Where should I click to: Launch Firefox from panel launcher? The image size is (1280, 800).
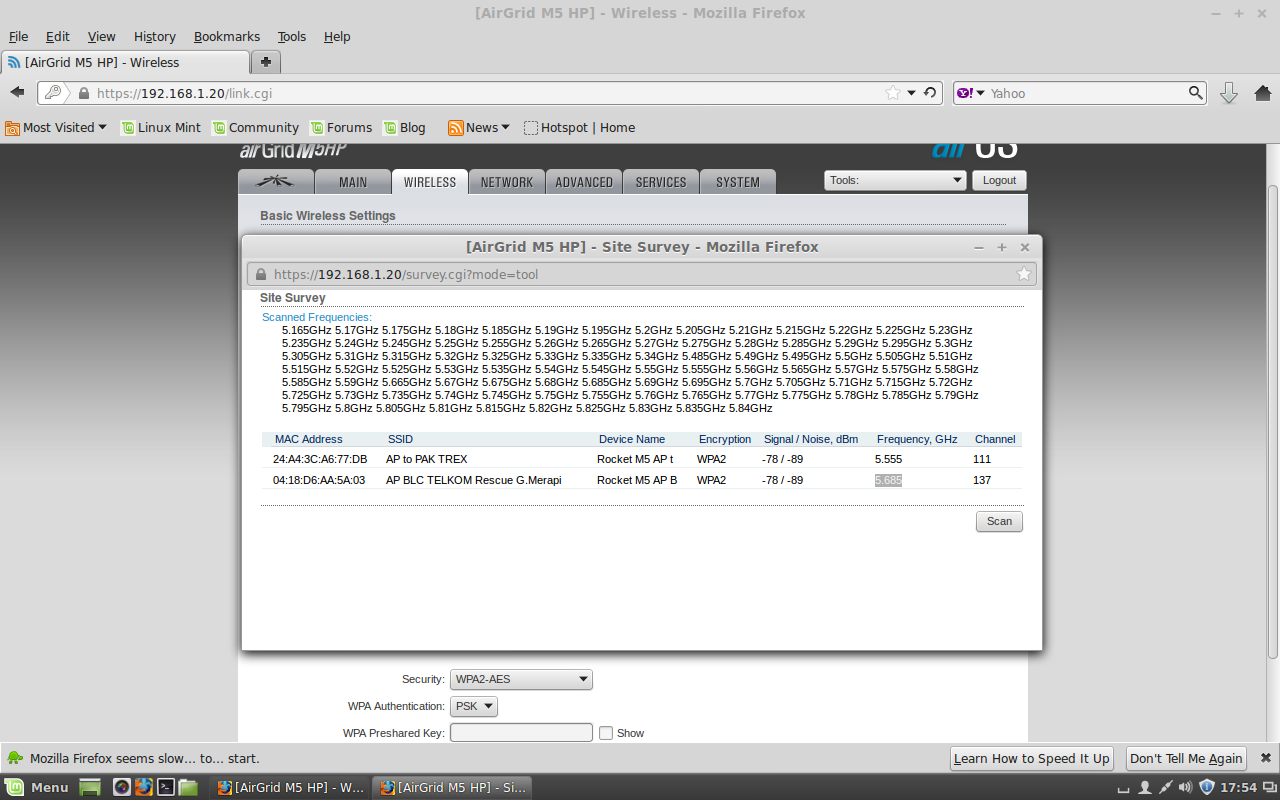[x=144, y=787]
